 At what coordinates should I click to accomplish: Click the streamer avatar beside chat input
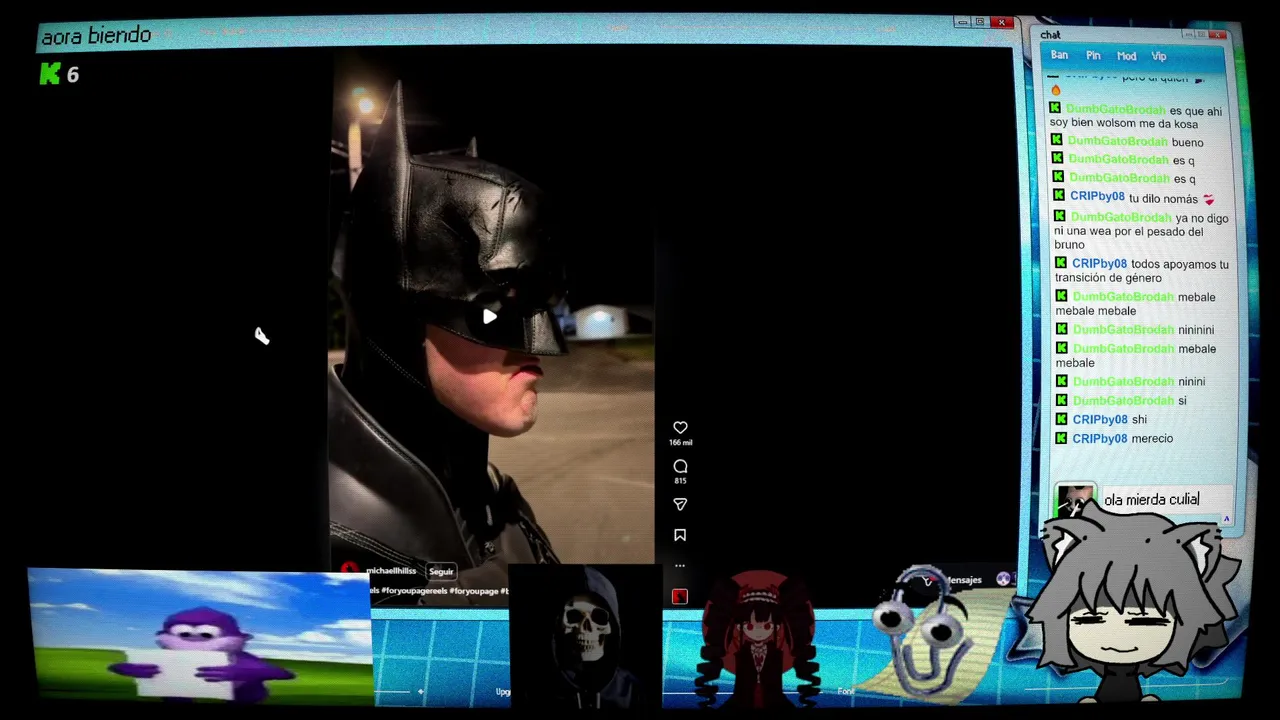point(1076,500)
